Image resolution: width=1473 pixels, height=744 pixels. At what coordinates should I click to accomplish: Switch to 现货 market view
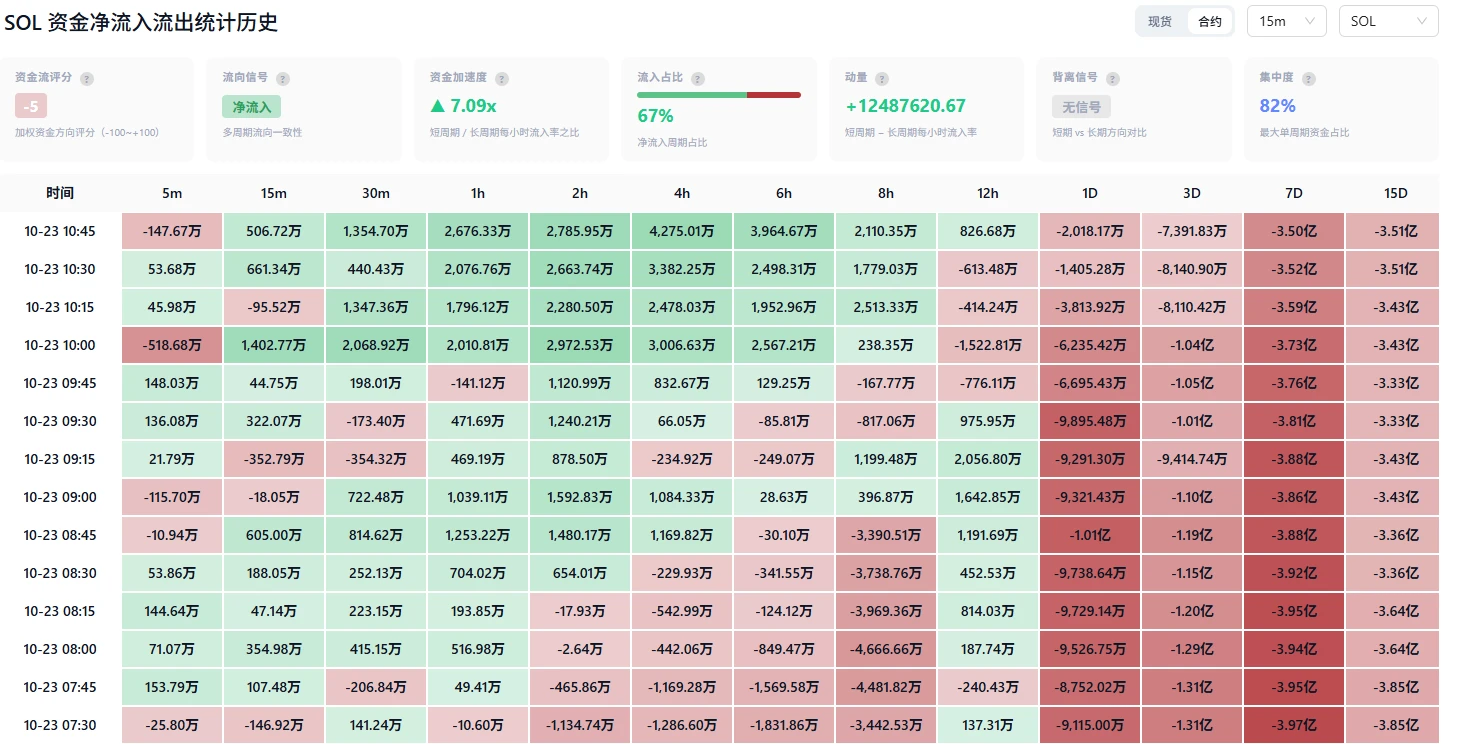point(1160,21)
